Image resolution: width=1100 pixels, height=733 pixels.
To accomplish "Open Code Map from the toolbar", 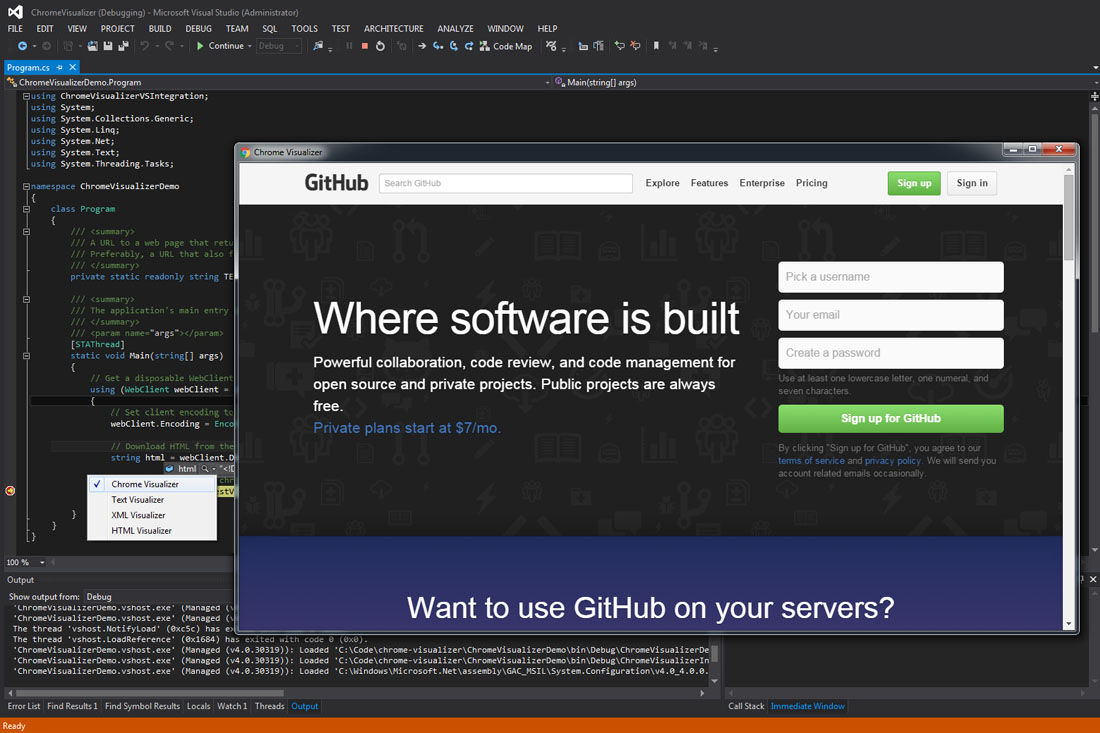I will [506, 46].
